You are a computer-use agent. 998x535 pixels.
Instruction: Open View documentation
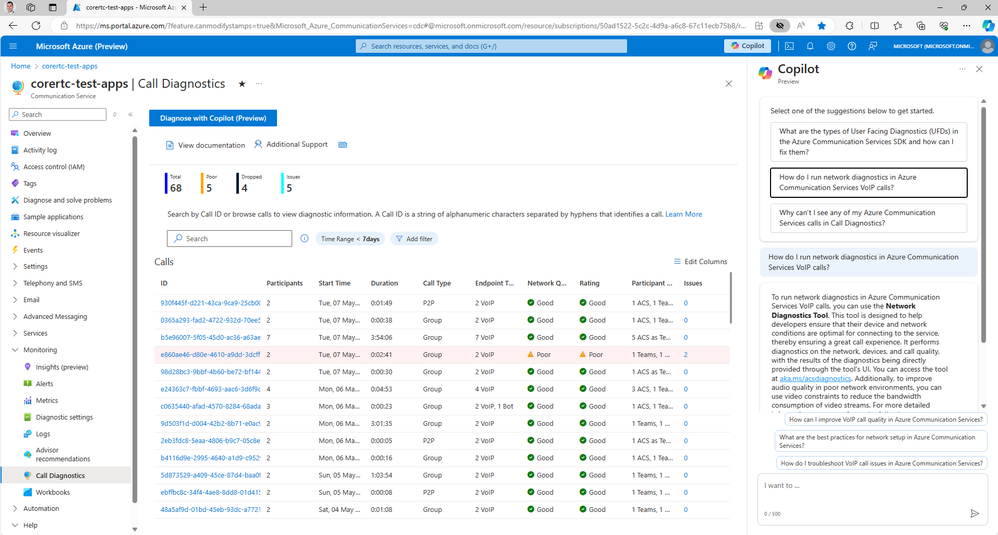(205, 145)
